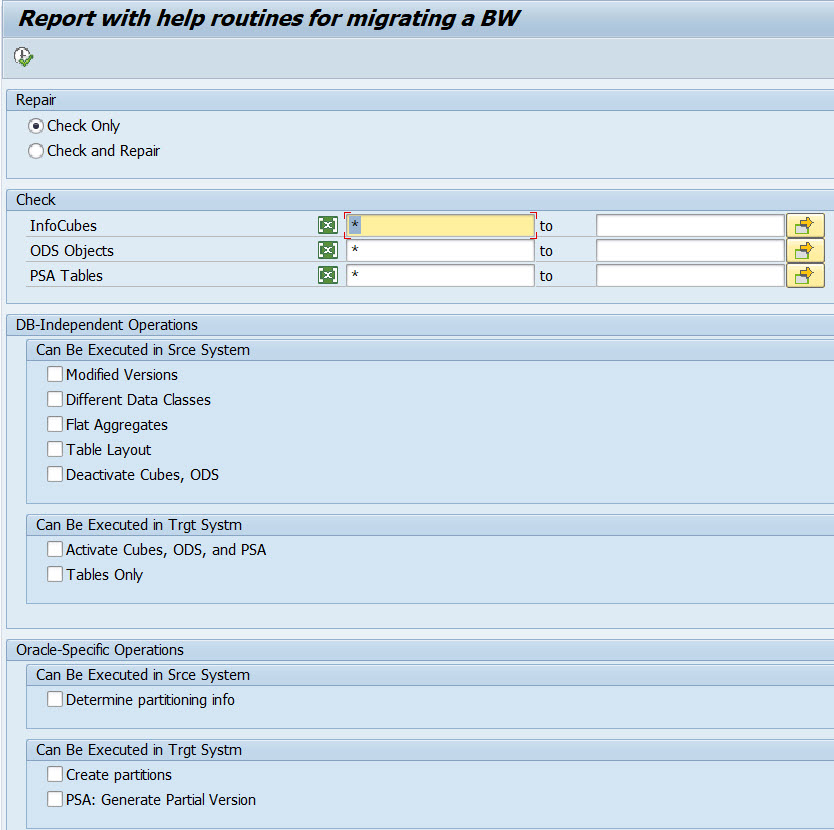Select the Check and Repair option
The height and width of the screenshot is (830, 834).
35,151
